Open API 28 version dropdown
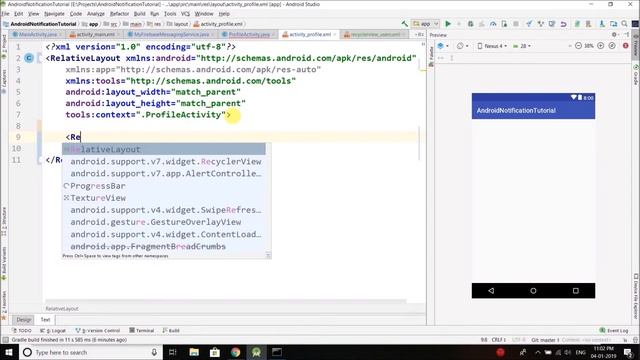This screenshot has width=640, height=360. (522, 46)
